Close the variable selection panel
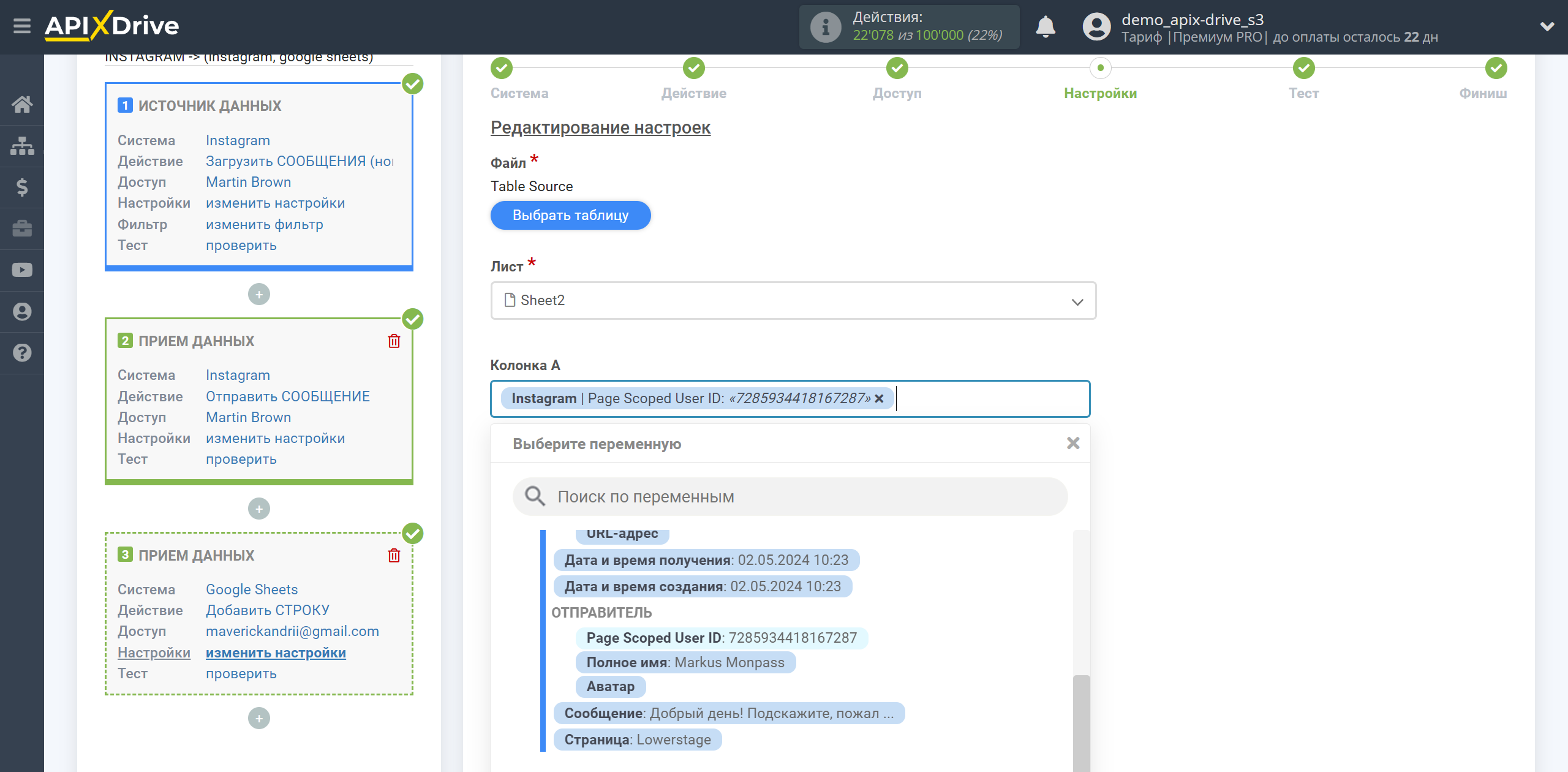Image resolution: width=1568 pixels, height=772 pixels. [x=1072, y=443]
